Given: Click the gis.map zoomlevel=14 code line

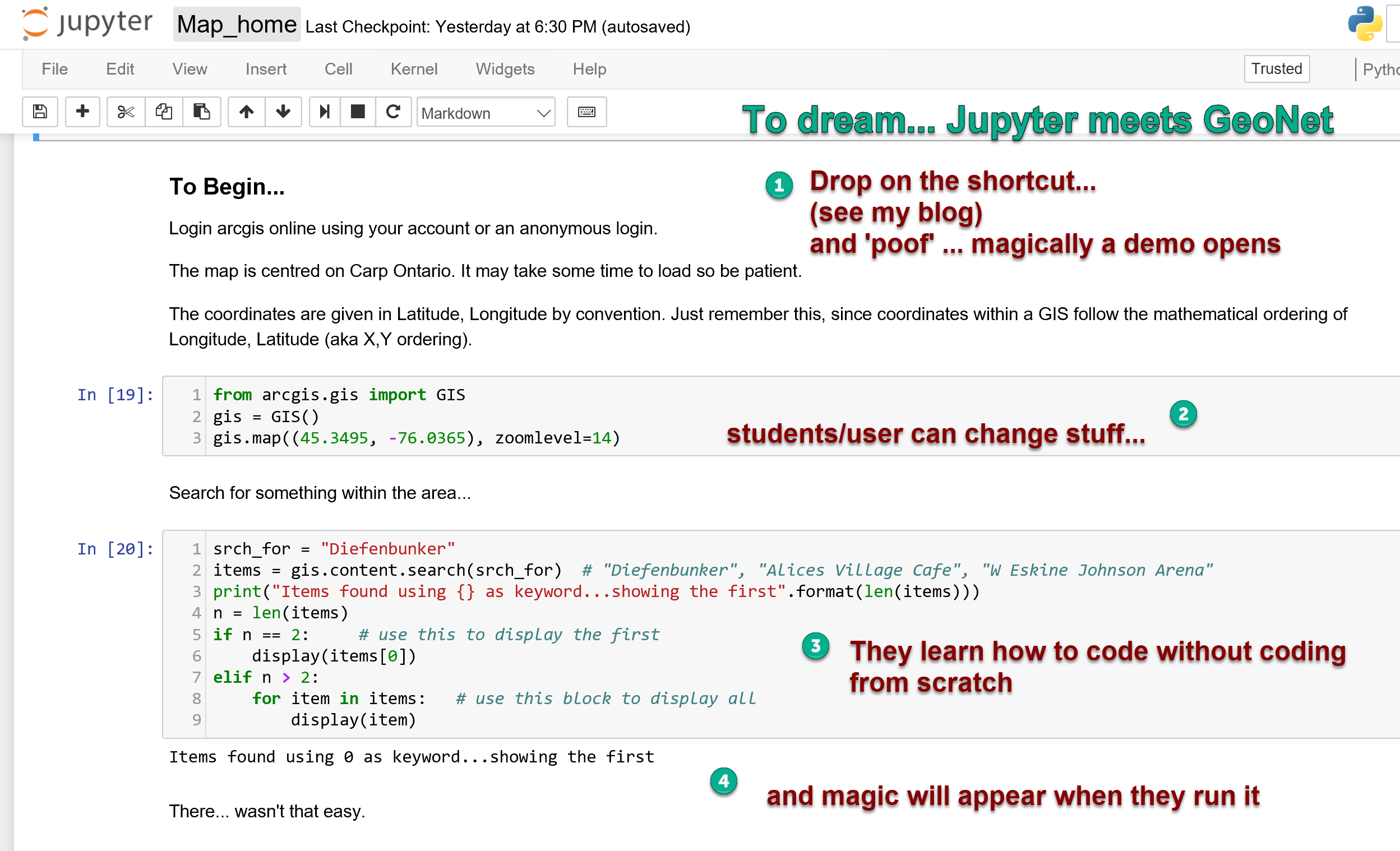Looking at the screenshot, I should tap(417, 438).
